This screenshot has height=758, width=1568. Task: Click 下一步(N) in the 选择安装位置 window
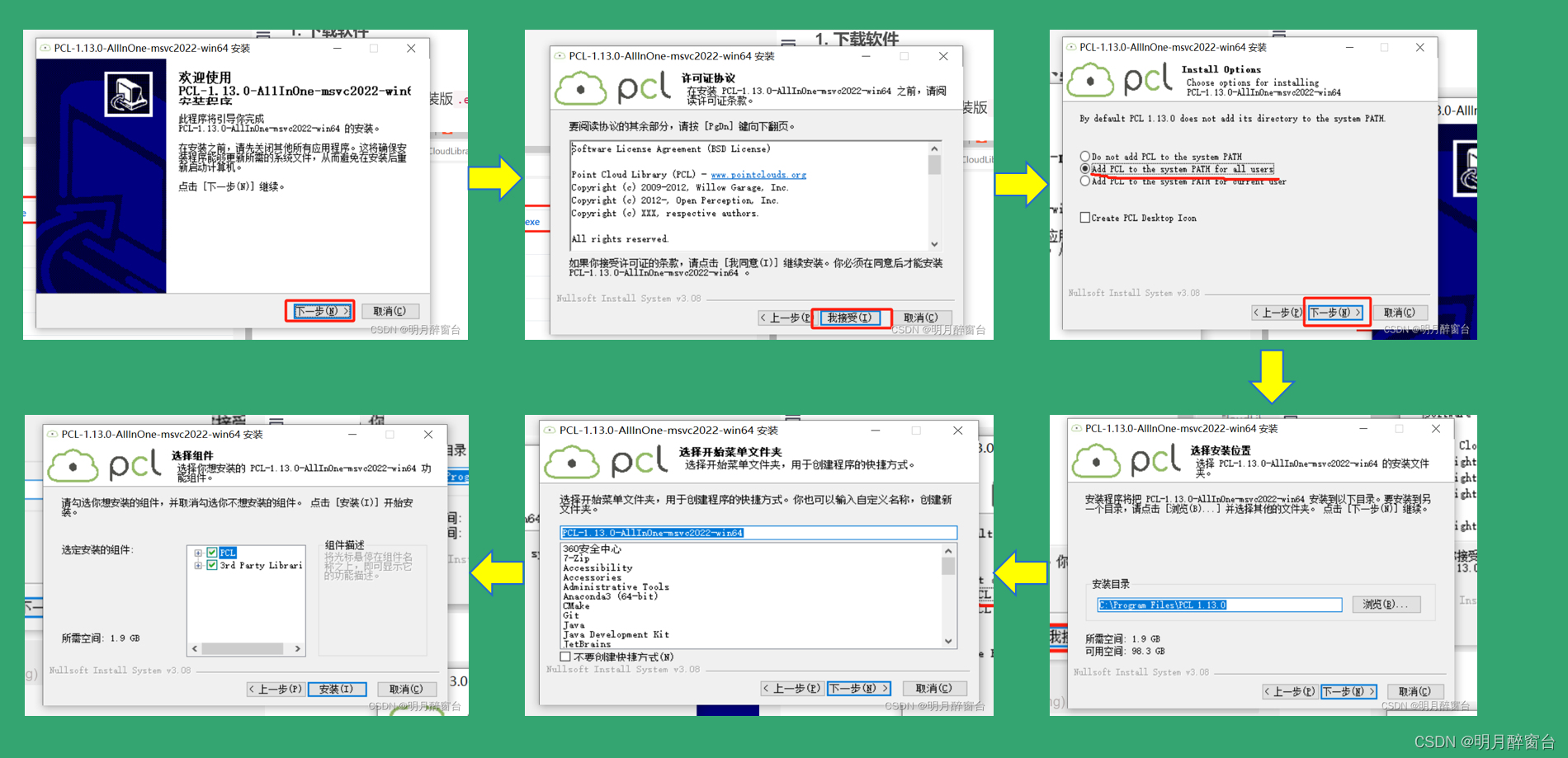[1348, 691]
